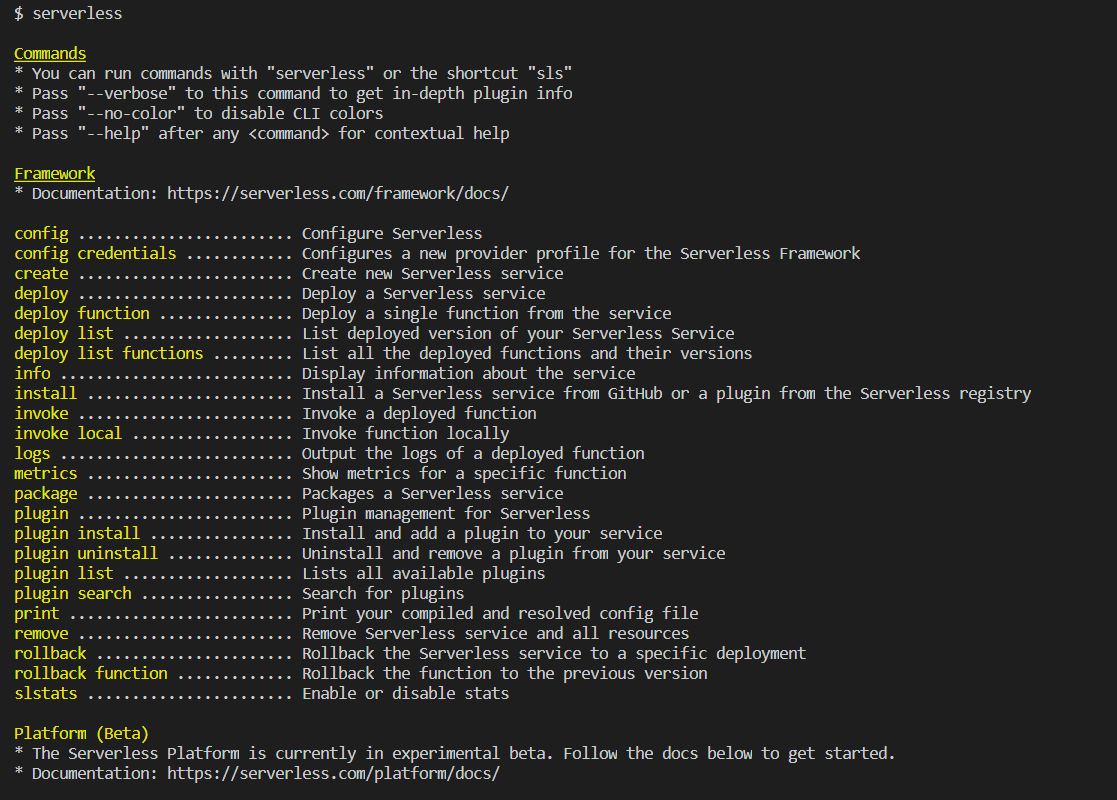The image size is (1117, 800).
Task: Click "Enable or disable stats" description
Action: point(405,692)
